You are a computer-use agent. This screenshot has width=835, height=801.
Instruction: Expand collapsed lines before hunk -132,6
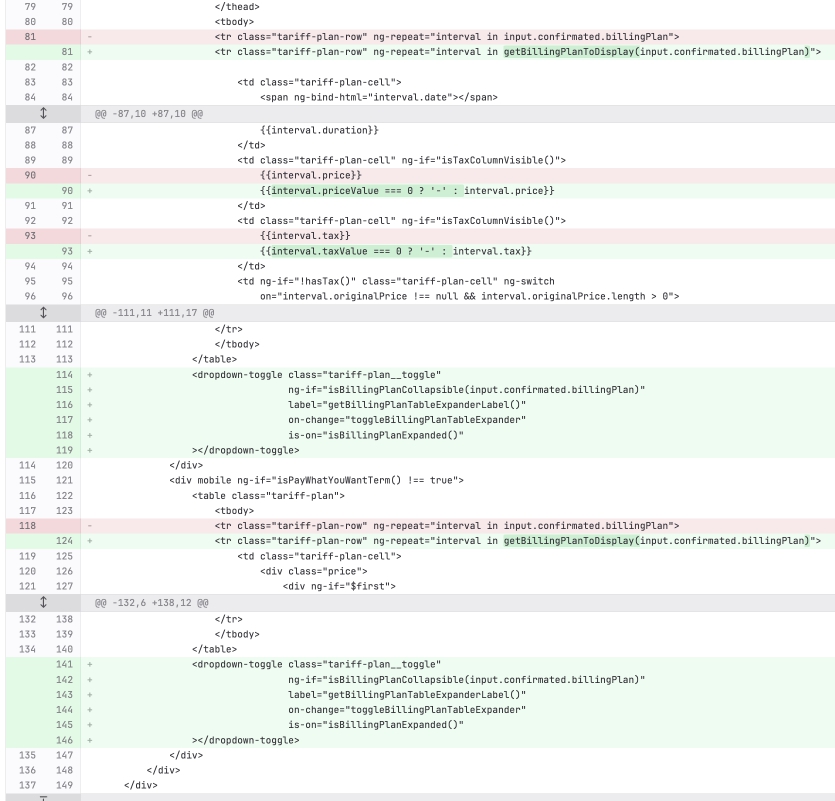tap(44, 602)
